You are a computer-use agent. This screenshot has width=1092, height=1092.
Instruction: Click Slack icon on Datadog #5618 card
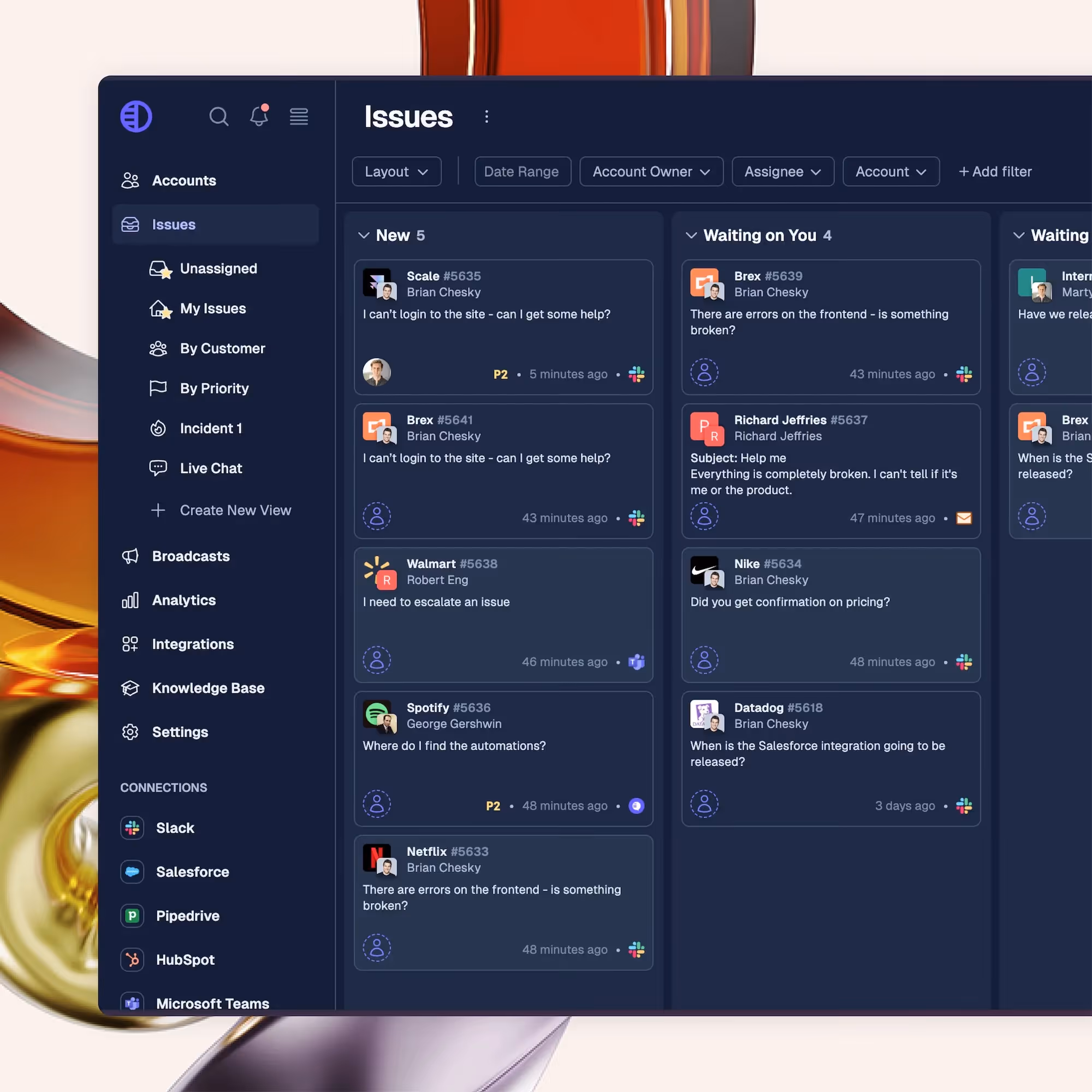click(964, 805)
